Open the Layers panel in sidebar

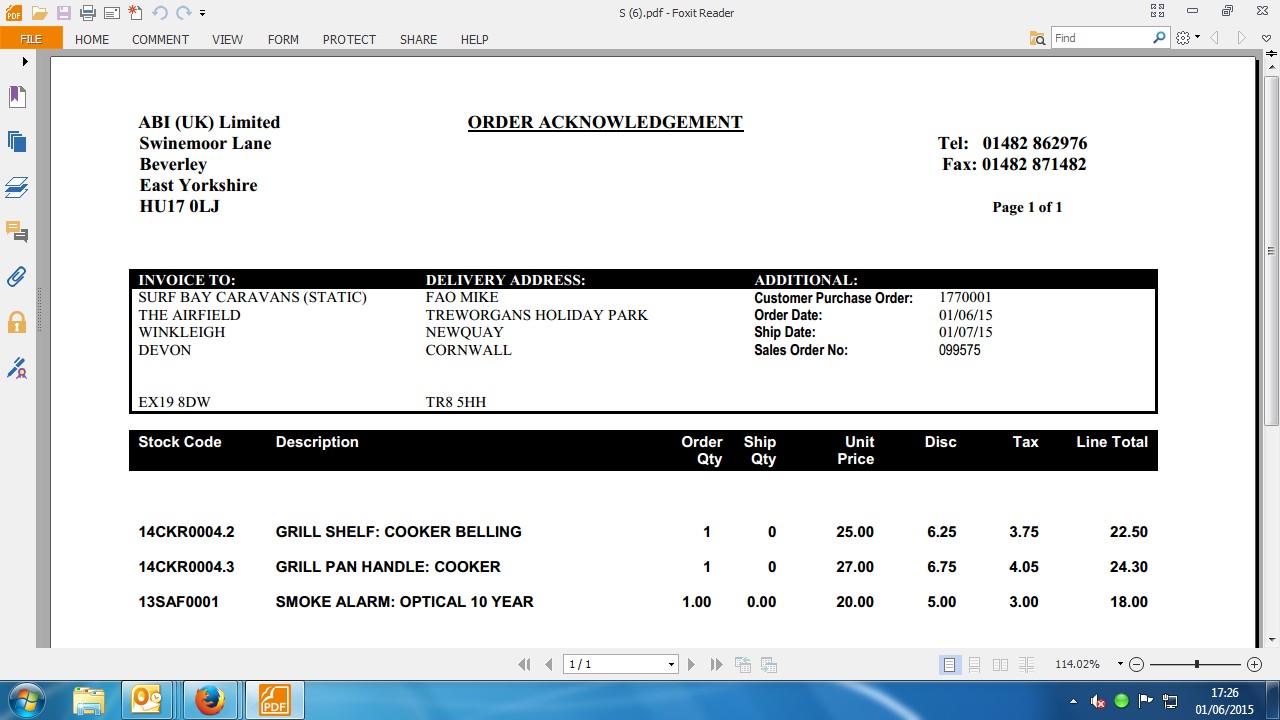[17, 187]
